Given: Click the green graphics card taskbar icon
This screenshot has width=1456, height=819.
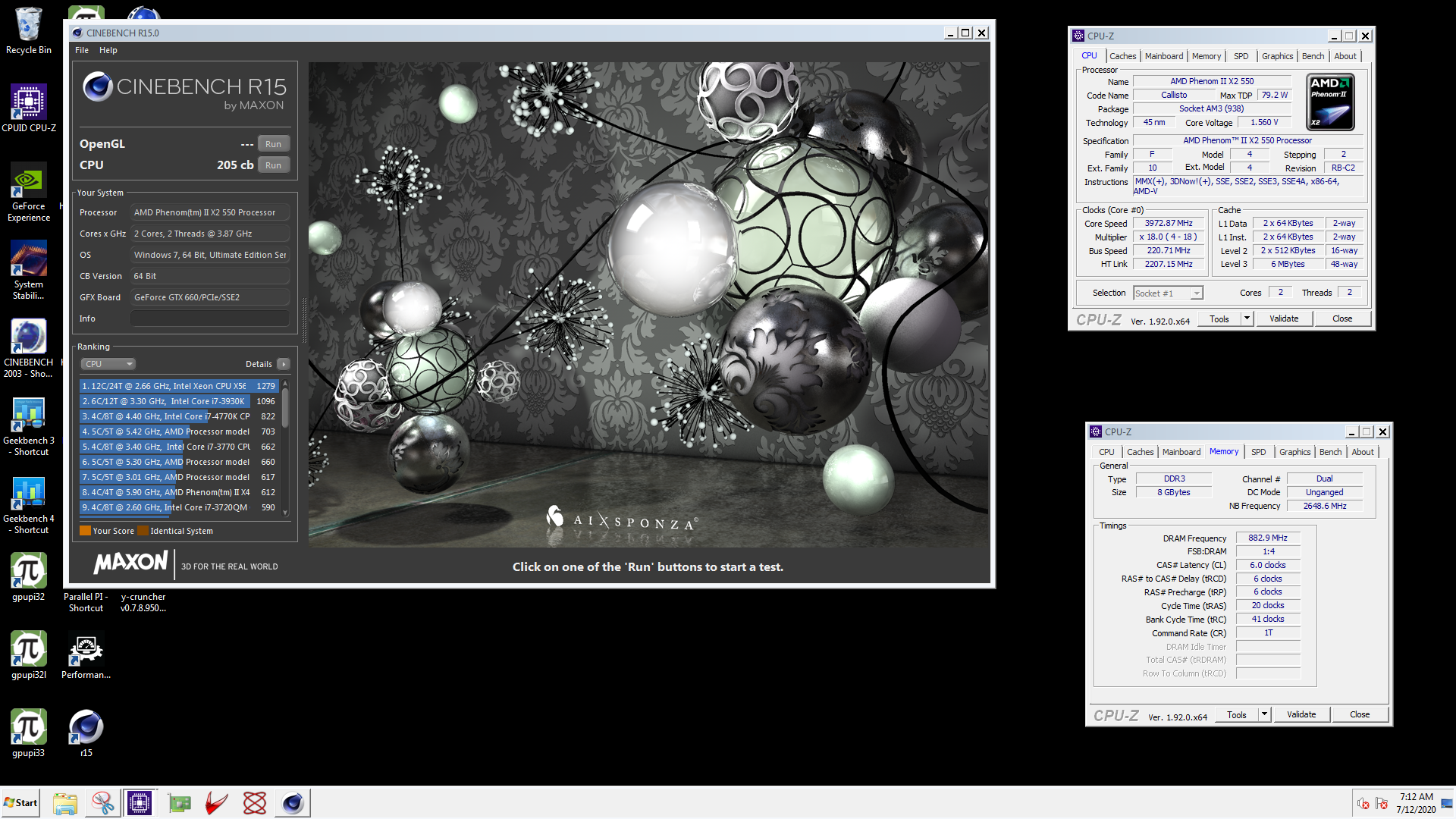Looking at the screenshot, I should 179,802.
